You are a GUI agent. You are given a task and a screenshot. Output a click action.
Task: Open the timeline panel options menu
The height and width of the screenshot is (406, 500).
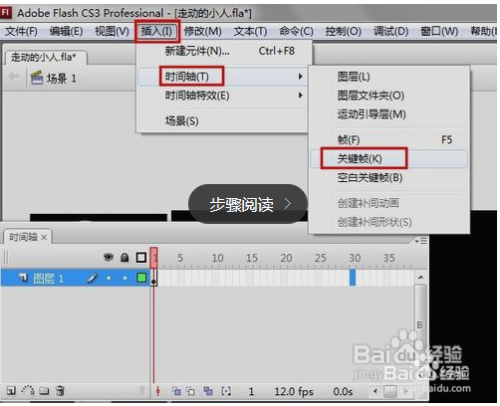click(x=421, y=241)
